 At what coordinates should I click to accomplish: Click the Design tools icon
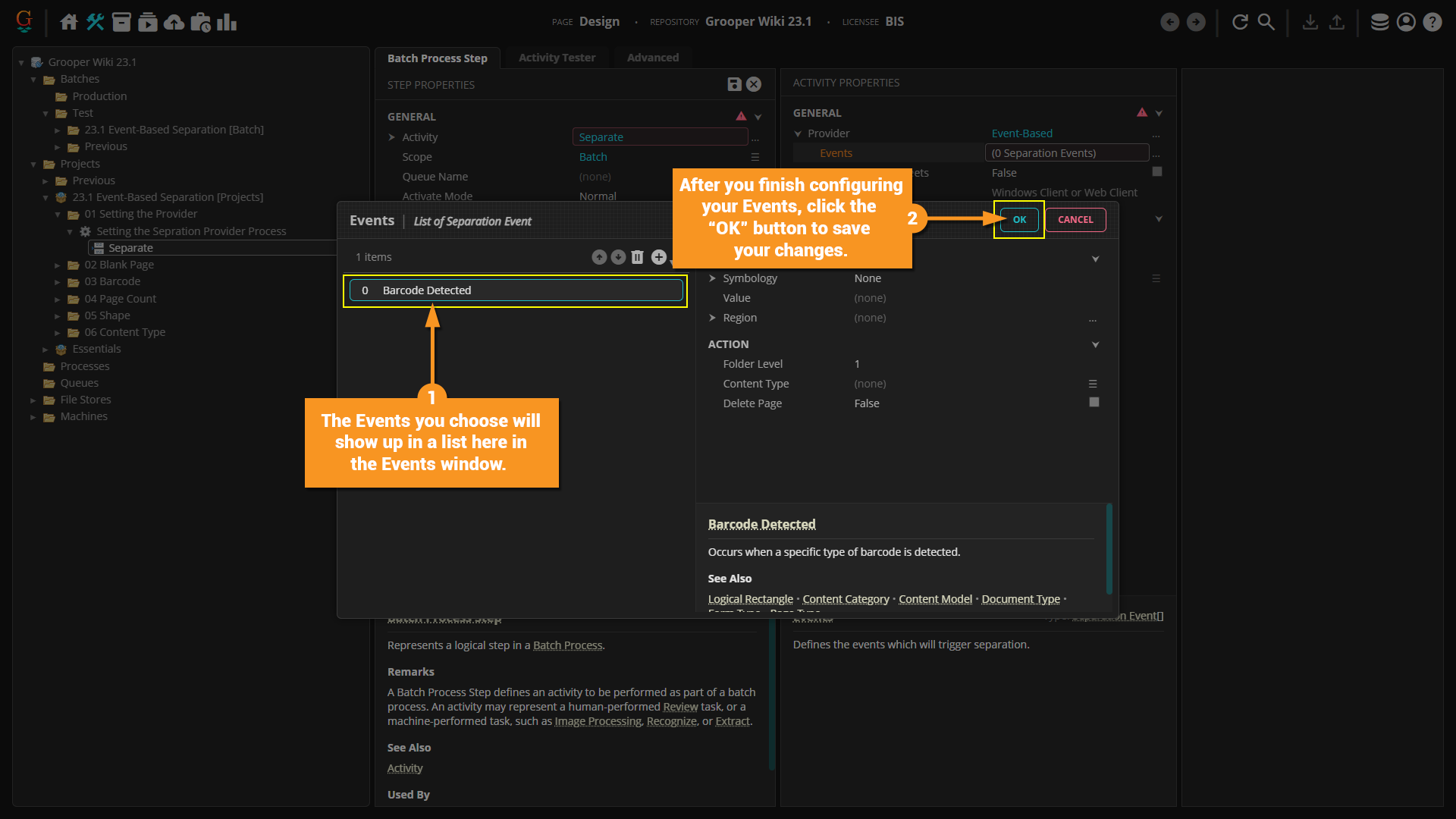point(95,22)
